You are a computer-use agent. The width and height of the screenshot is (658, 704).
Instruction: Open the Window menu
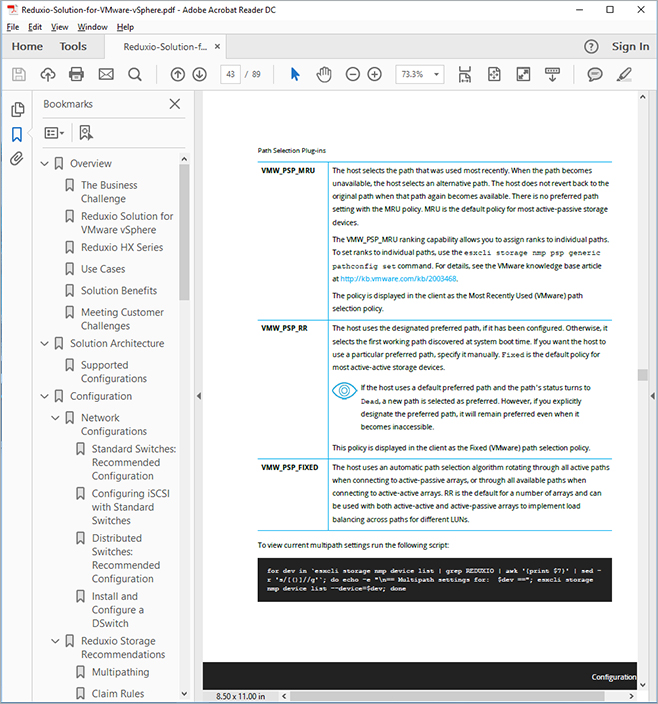point(92,27)
